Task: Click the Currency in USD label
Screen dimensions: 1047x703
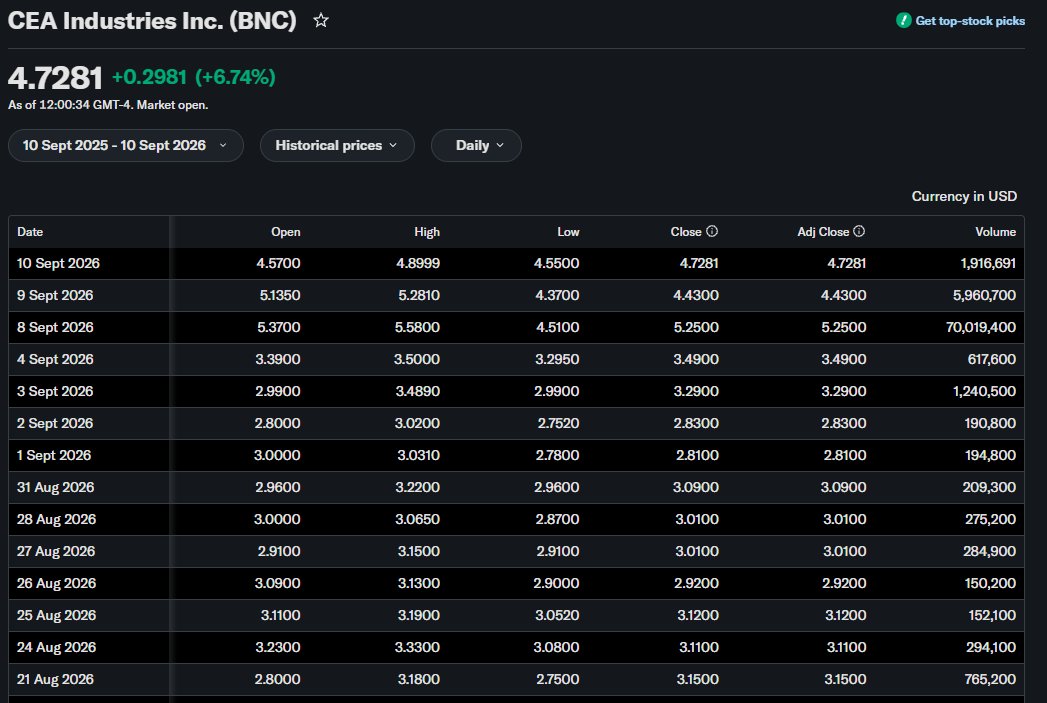Action: [x=964, y=196]
